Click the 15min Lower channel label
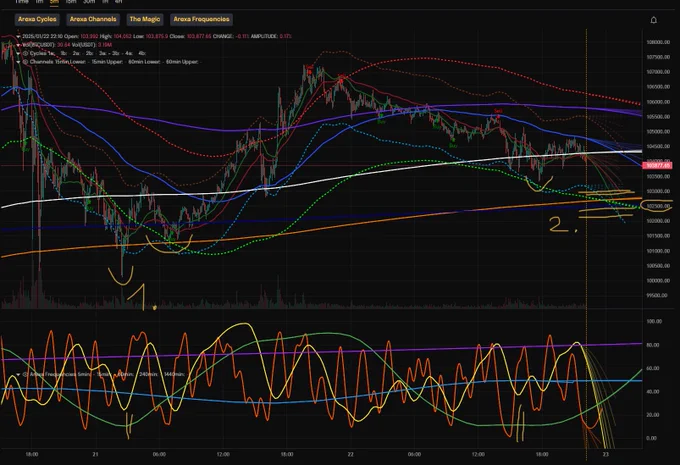 click(x=72, y=62)
